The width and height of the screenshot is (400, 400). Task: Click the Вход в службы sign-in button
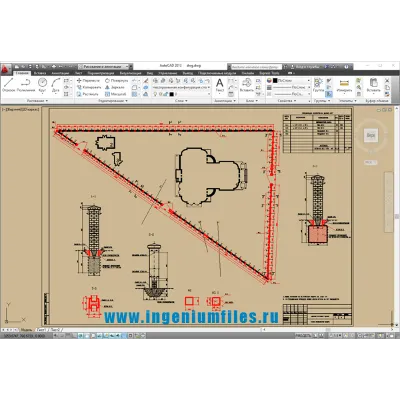click(x=305, y=67)
